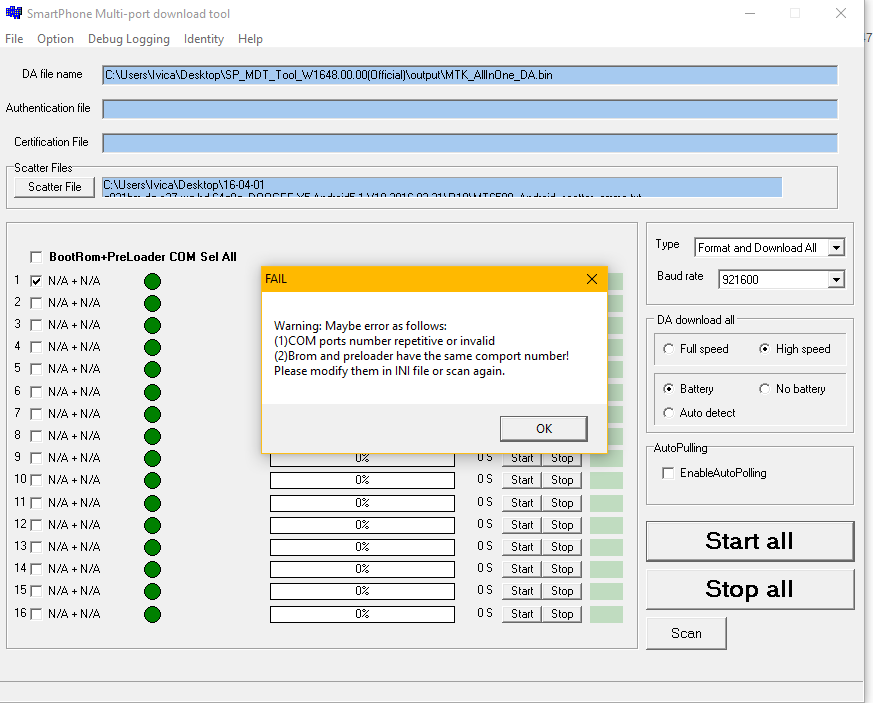Click the Stop all button
873x703 pixels.
[749, 589]
